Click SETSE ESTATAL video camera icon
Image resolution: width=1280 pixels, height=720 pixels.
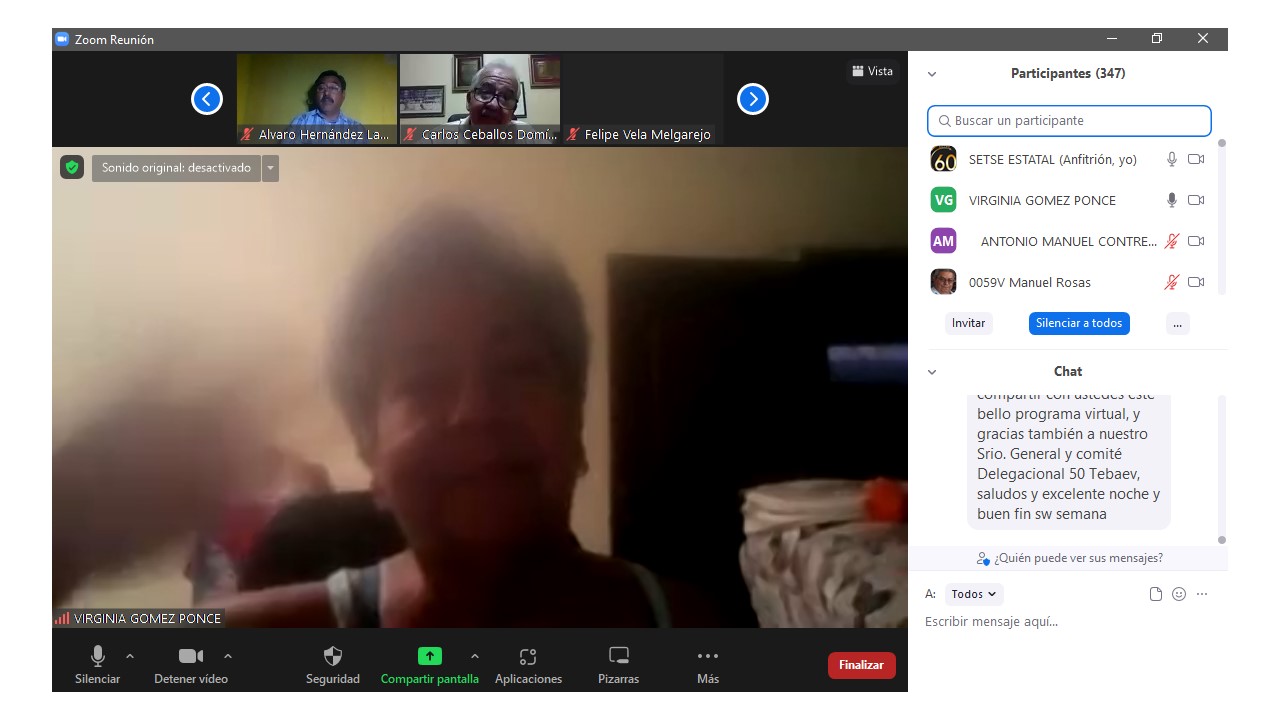tap(1196, 159)
